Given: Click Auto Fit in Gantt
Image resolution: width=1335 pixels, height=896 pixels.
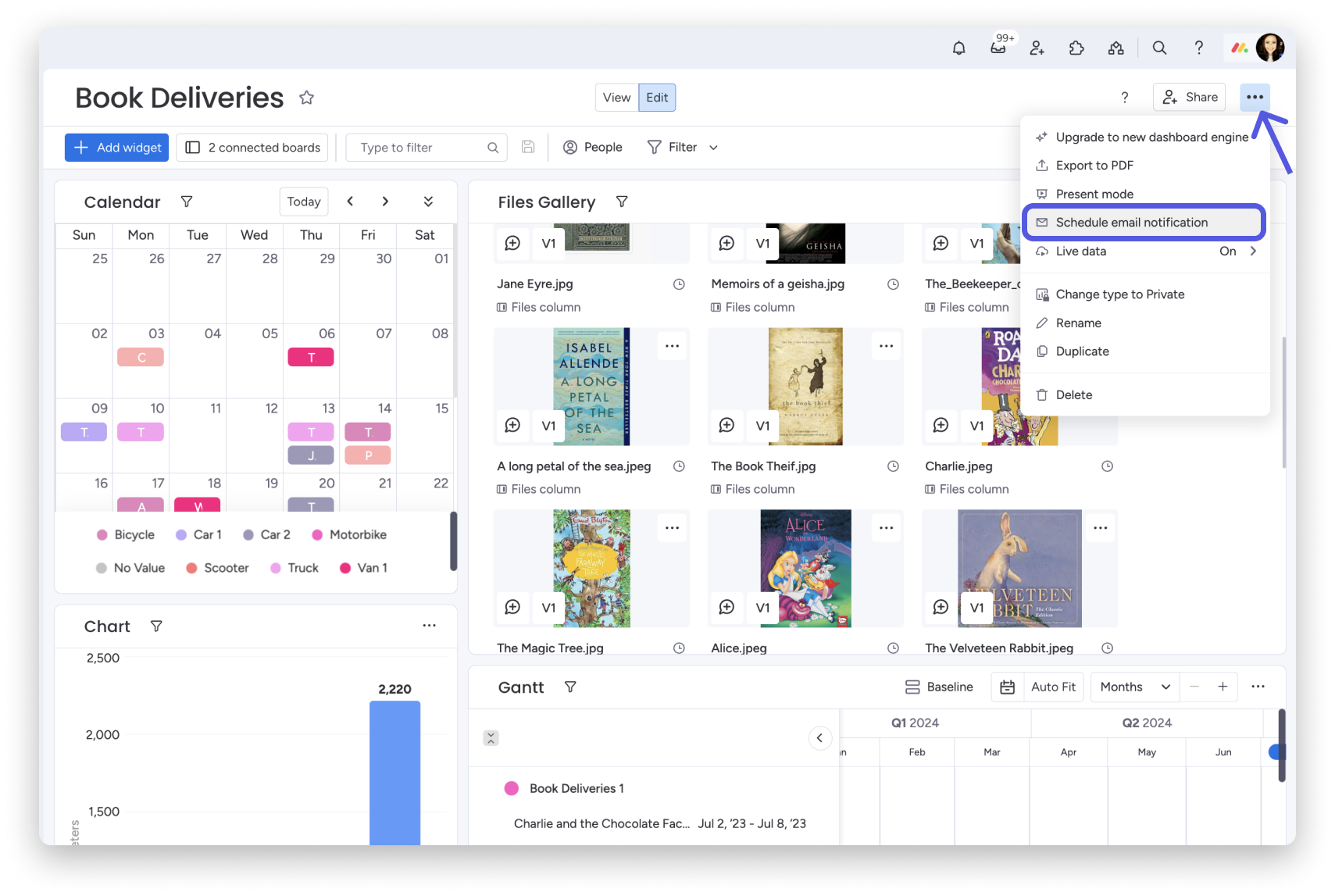Looking at the screenshot, I should pos(1053,687).
